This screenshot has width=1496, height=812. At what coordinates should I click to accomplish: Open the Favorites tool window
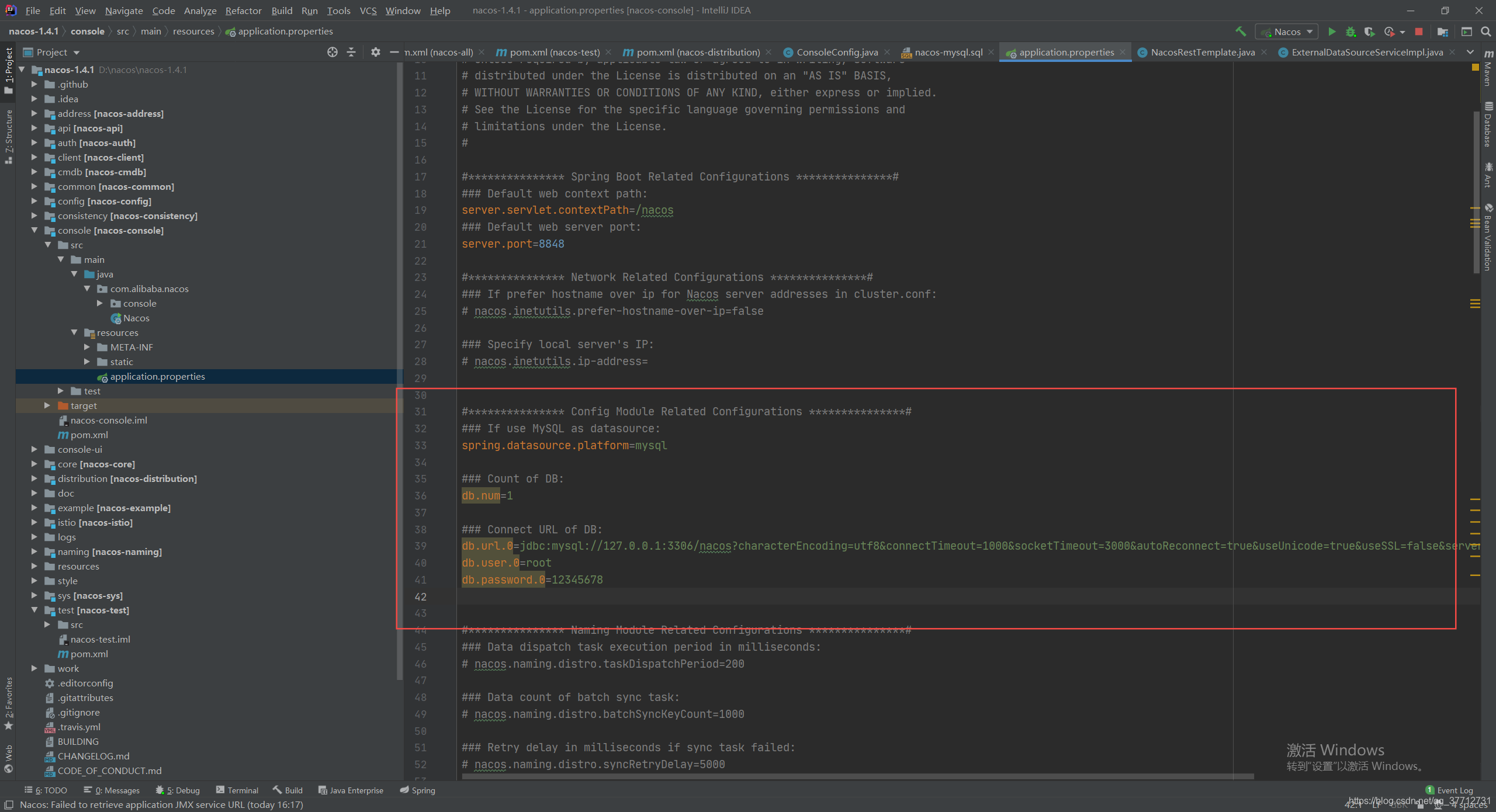8,703
